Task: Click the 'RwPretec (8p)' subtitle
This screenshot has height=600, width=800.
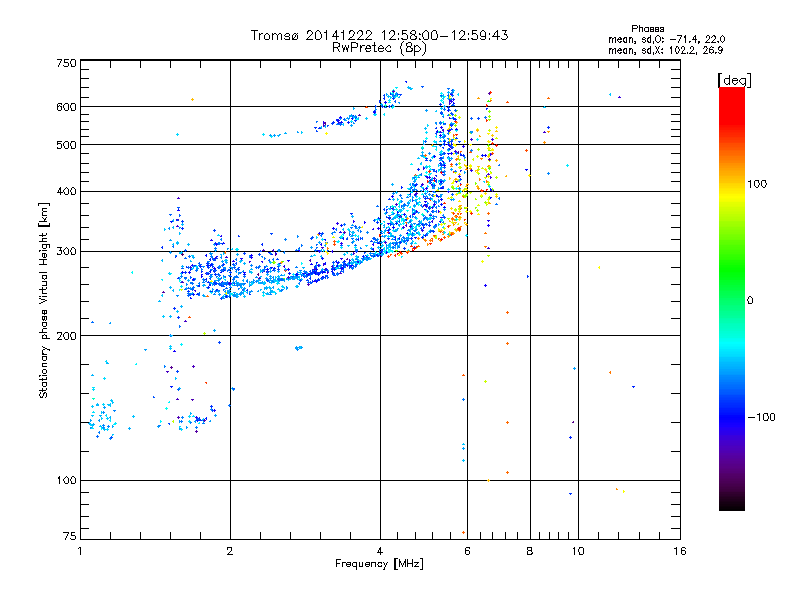Action: (379, 48)
